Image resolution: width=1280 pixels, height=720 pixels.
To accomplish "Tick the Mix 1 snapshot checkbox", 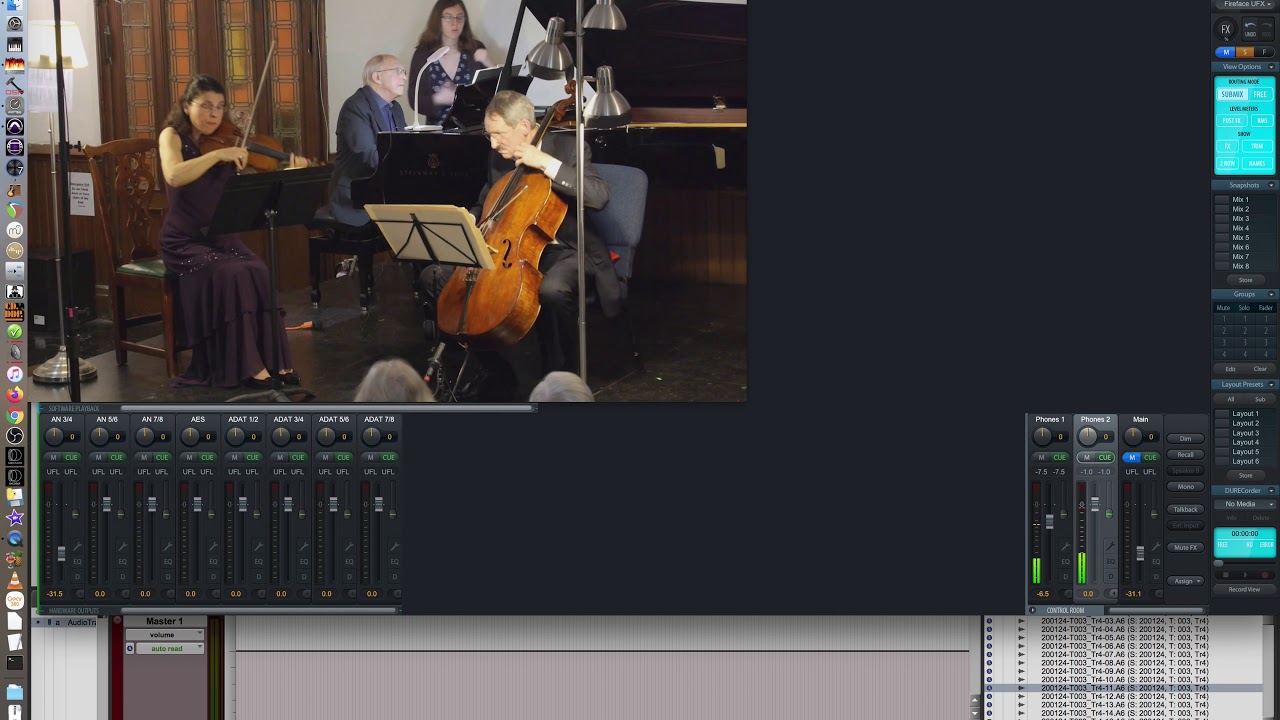I will point(1222,200).
